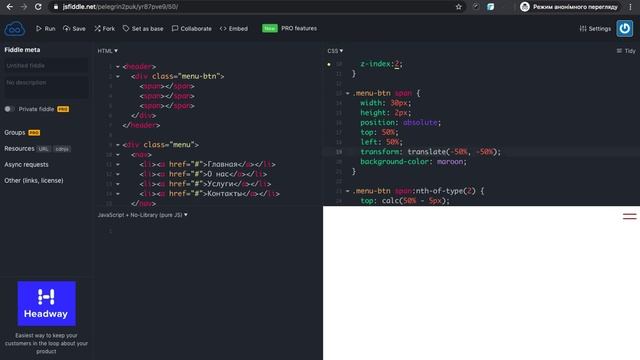Click the position: absolute CSS line
Viewport: 640px width, 360px height.
point(400,122)
